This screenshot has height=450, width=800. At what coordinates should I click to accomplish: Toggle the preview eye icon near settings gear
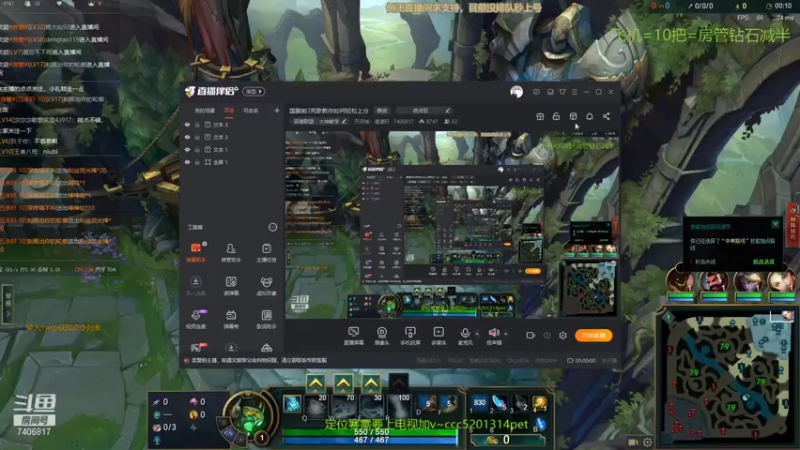(x=547, y=335)
